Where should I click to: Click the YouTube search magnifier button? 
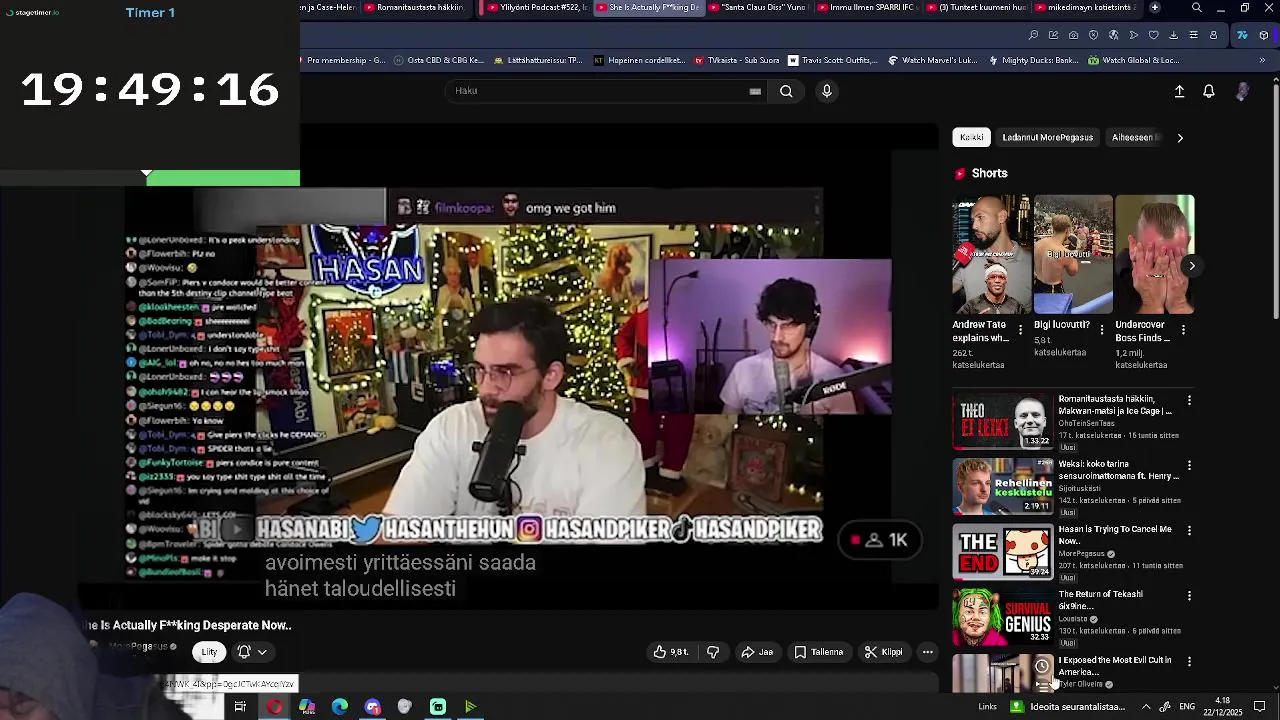(786, 91)
